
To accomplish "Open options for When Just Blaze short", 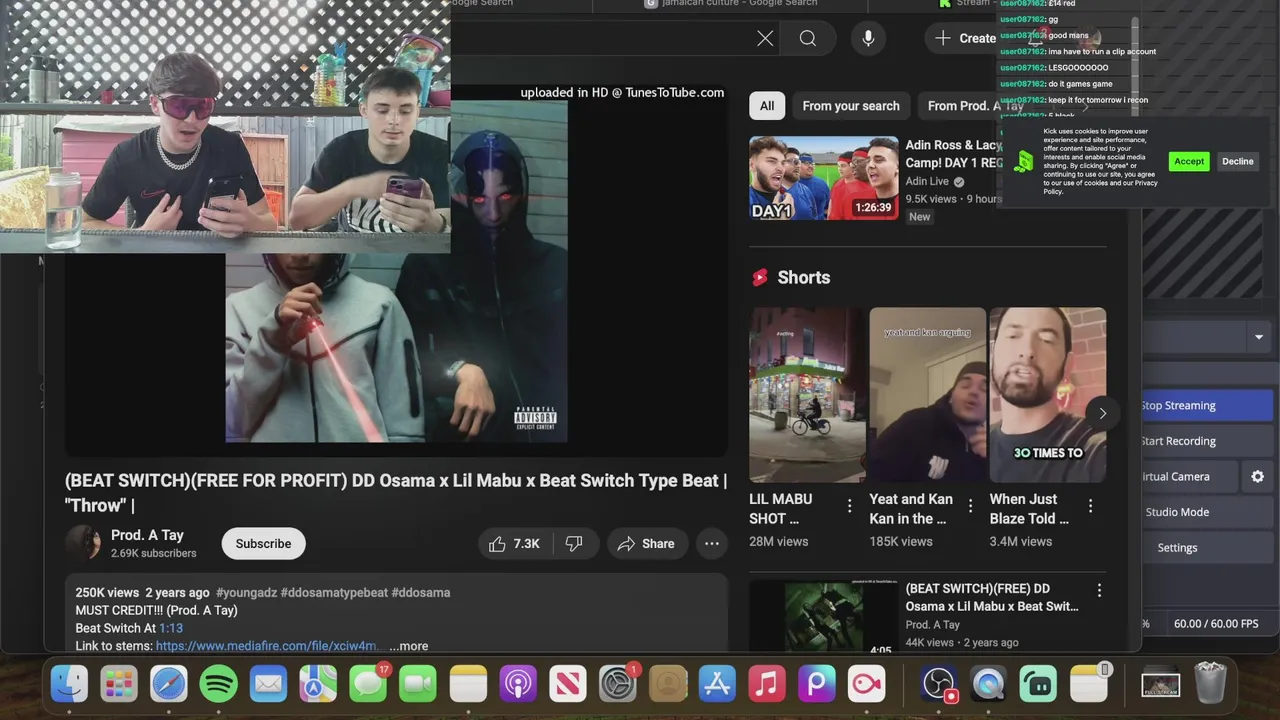I will tap(1090, 506).
